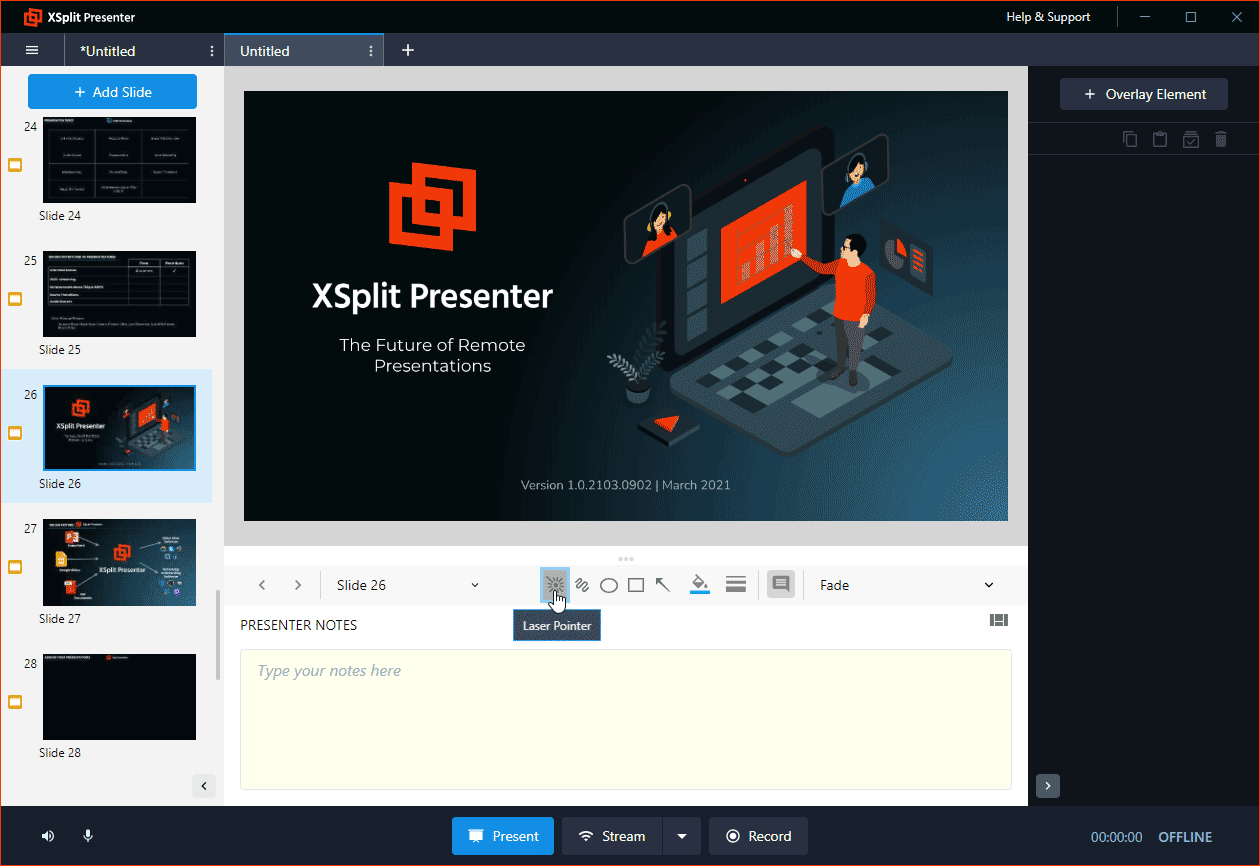This screenshot has width=1260, height=866.
Task: Paste the overlay element from clipboard
Action: (1160, 140)
